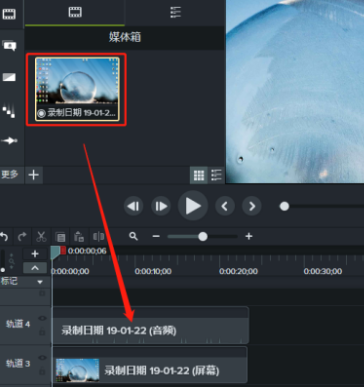Open the Animations arrow panel in the sidebar

coord(9,140)
